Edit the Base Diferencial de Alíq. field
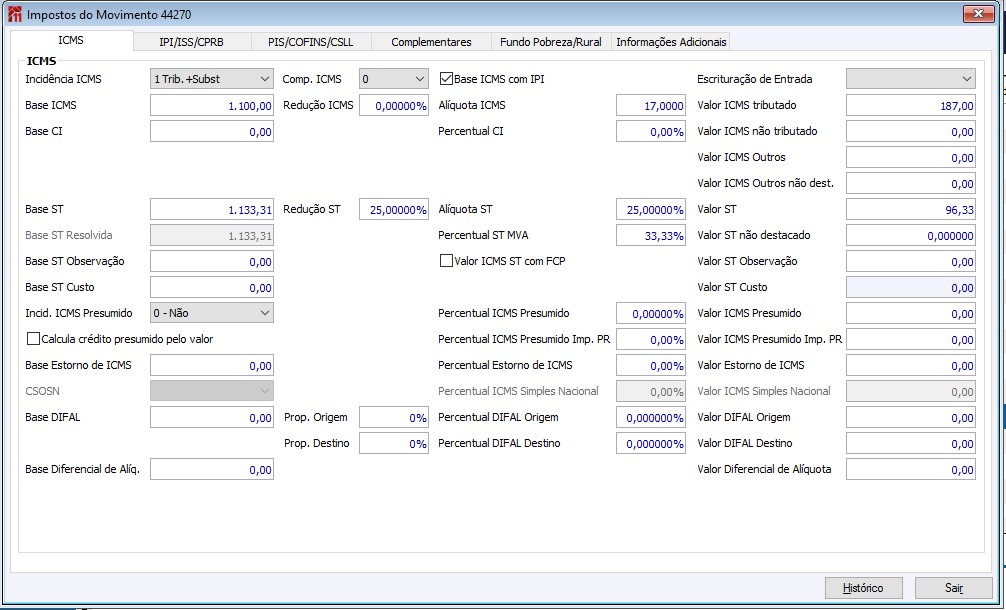The width and height of the screenshot is (1006, 610). pos(212,469)
